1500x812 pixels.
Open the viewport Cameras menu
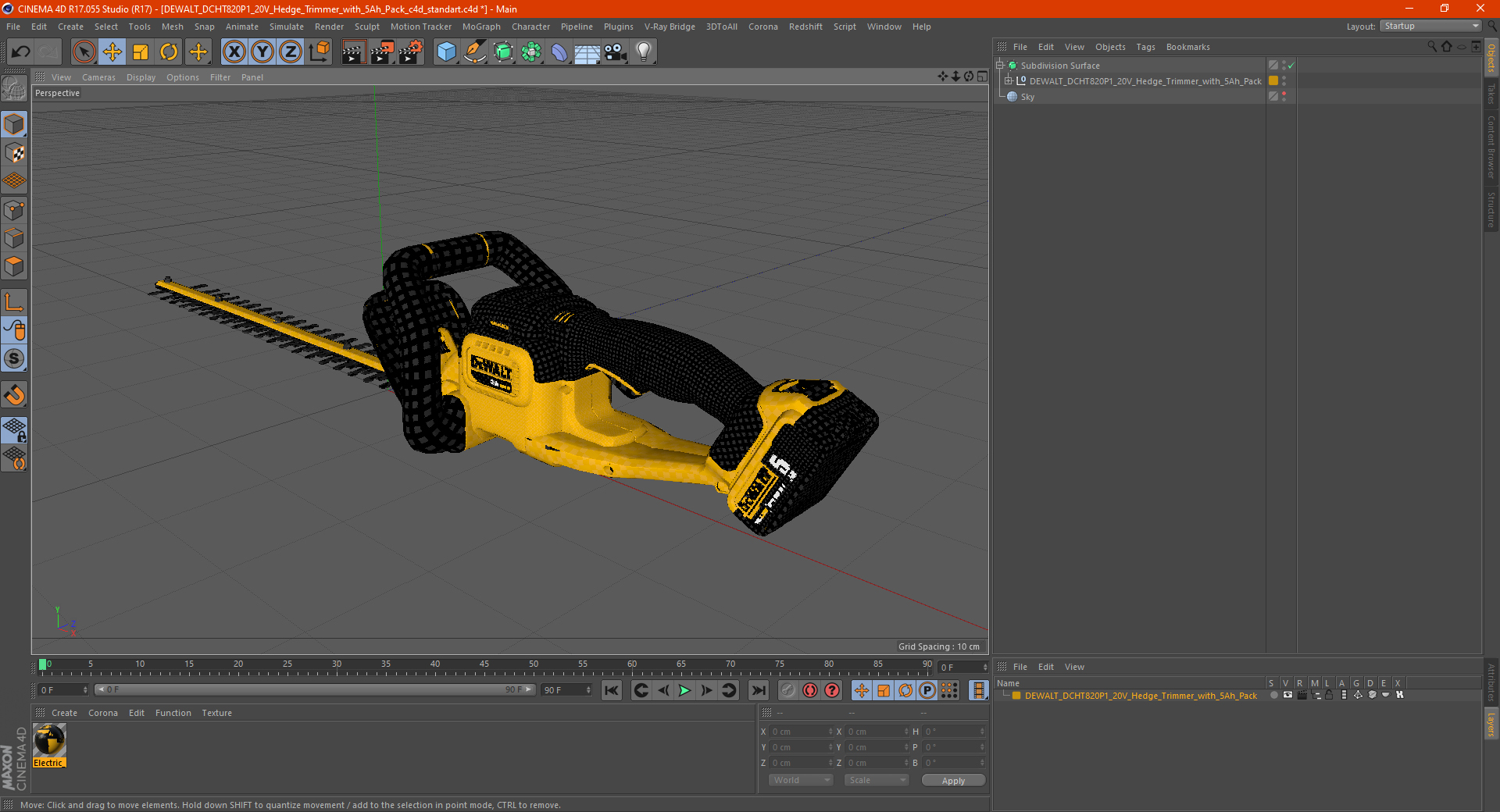(98, 77)
